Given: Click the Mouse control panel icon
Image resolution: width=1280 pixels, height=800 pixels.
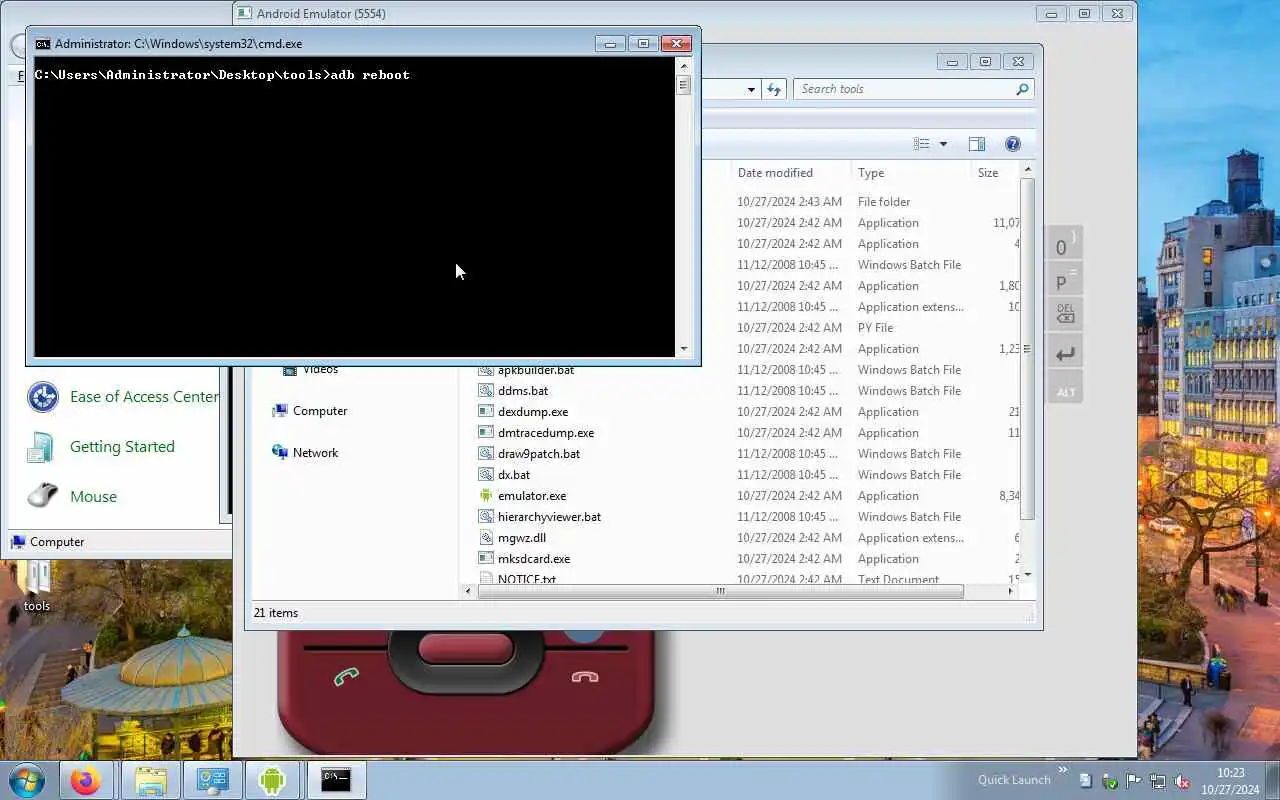Looking at the screenshot, I should tap(42, 496).
